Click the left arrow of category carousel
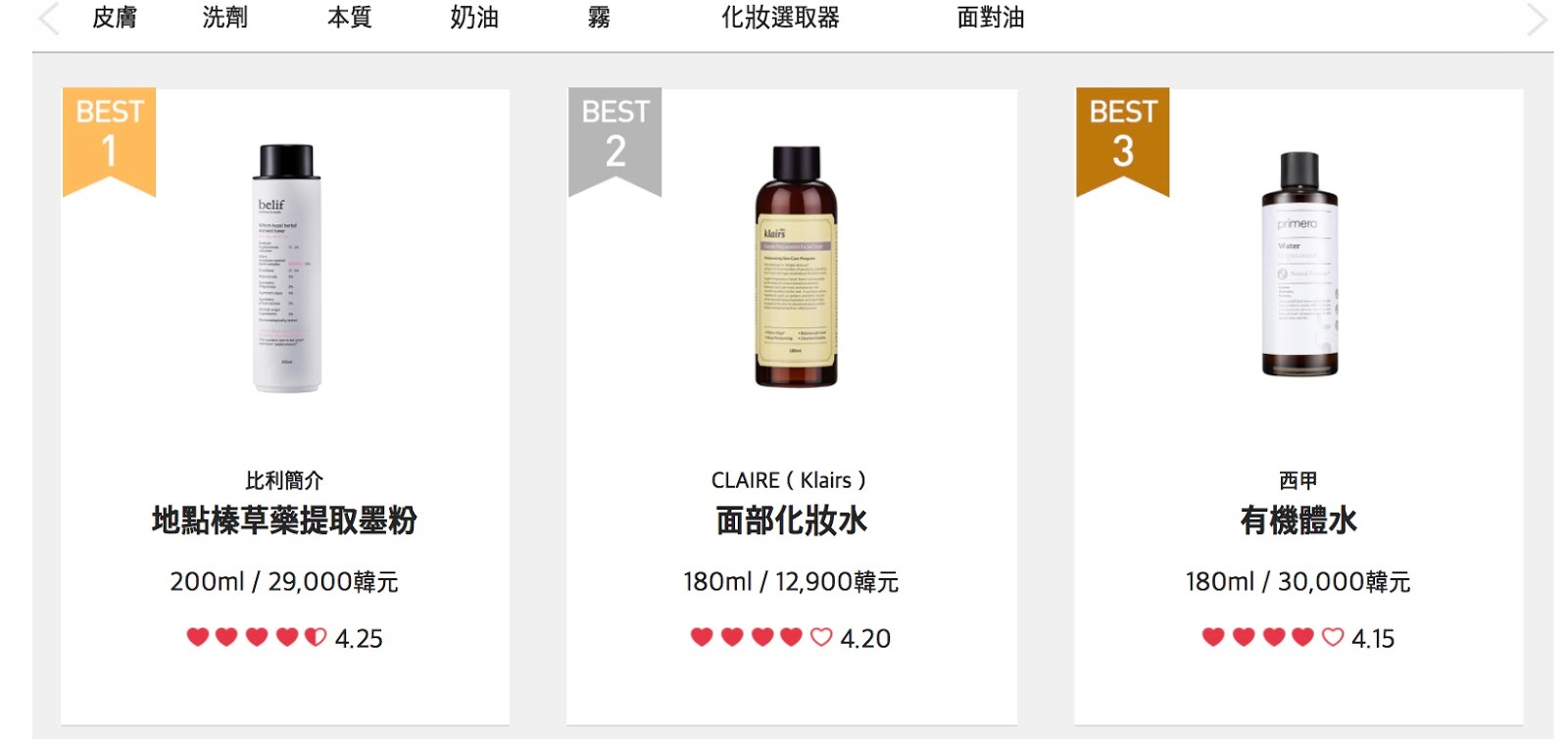 coord(48,19)
